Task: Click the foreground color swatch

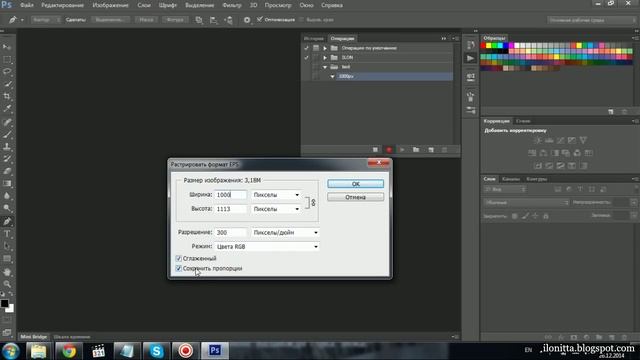Action: point(4,303)
